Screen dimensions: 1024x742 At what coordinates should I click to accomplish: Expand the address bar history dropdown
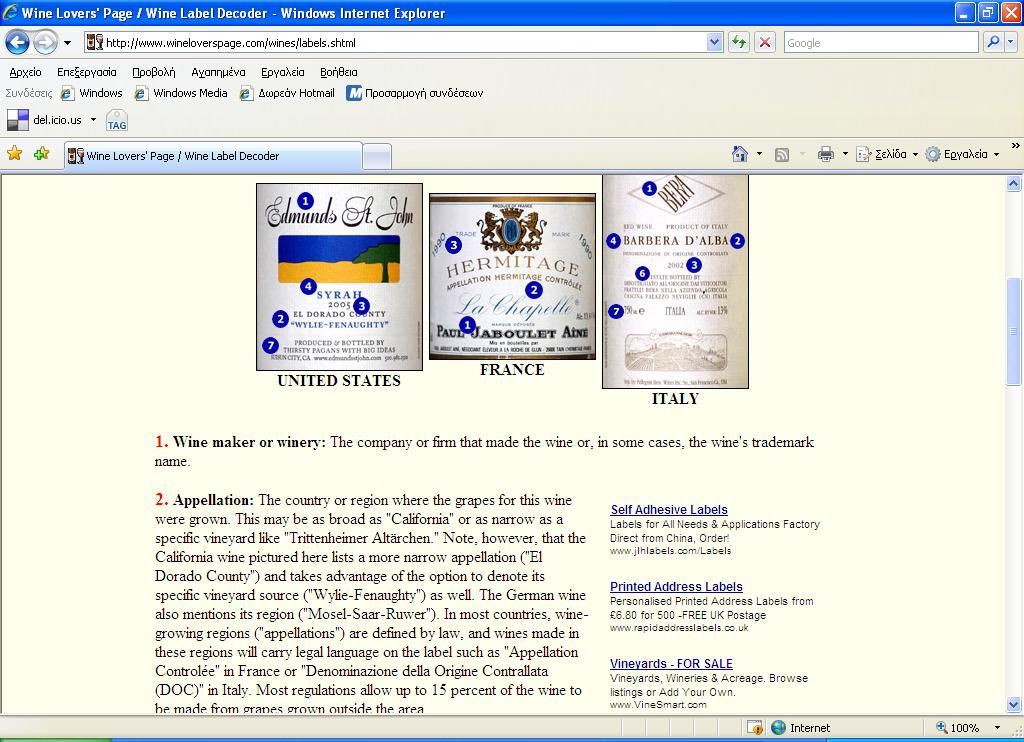tap(714, 43)
